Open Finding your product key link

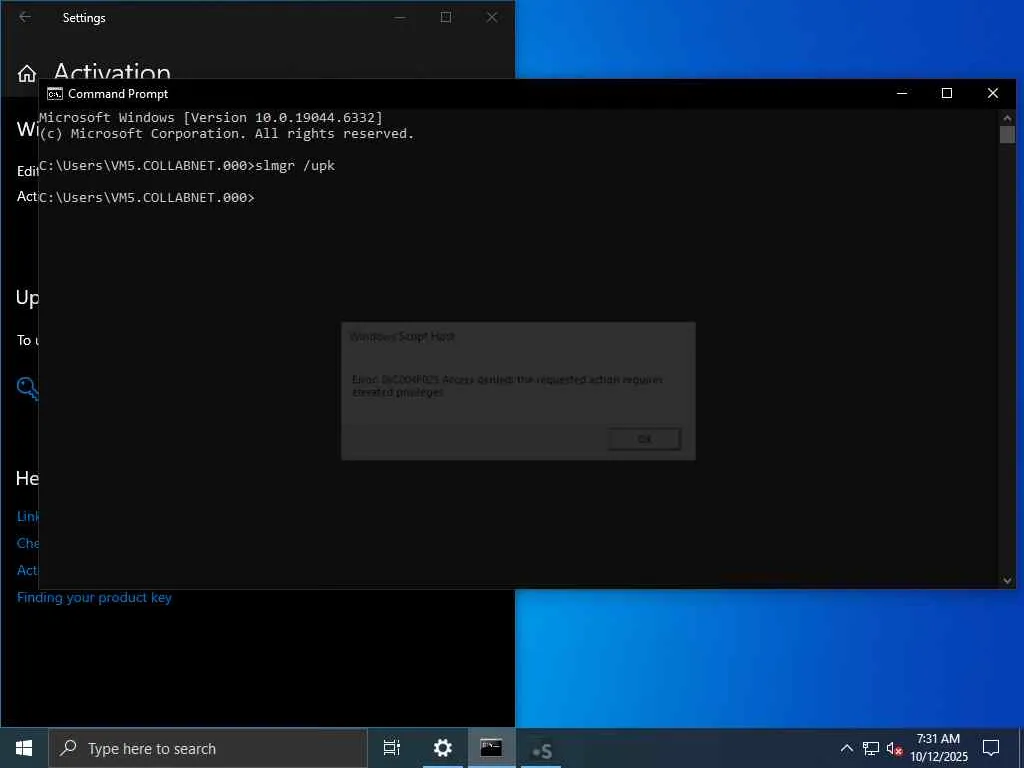click(x=94, y=598)
